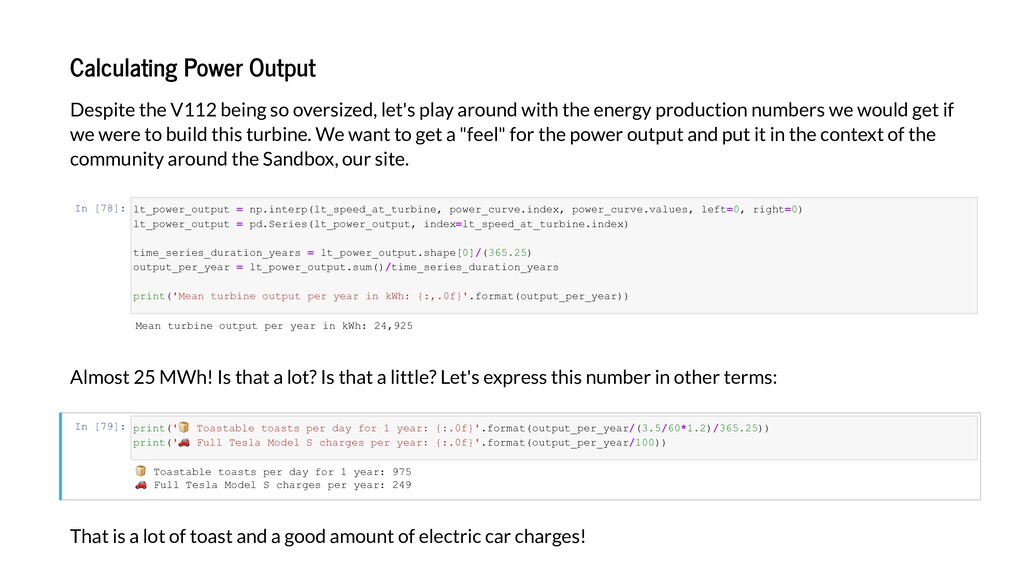Click the output_per_year calculation line

pos(345,267)
